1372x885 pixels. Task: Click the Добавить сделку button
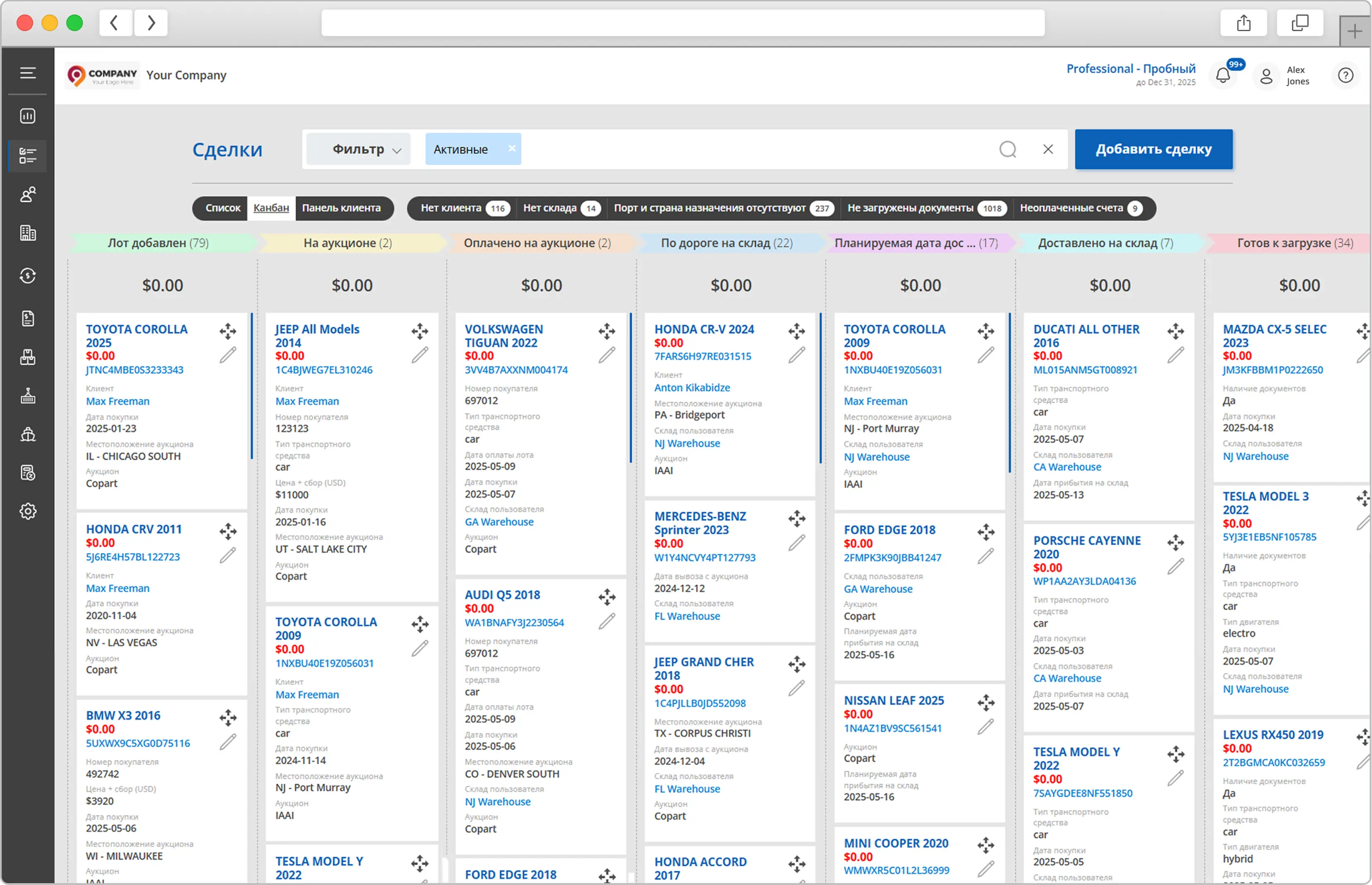[1154, 149]
